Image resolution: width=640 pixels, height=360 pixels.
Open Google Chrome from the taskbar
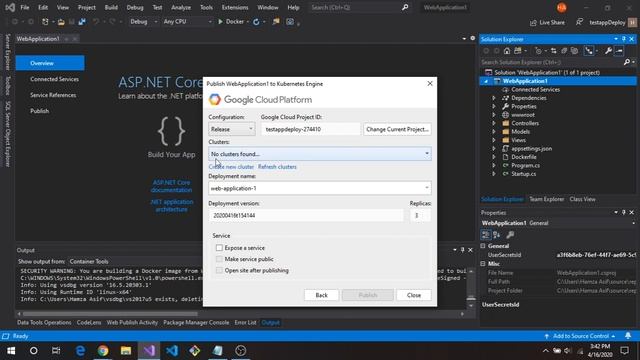click(103, 351)
